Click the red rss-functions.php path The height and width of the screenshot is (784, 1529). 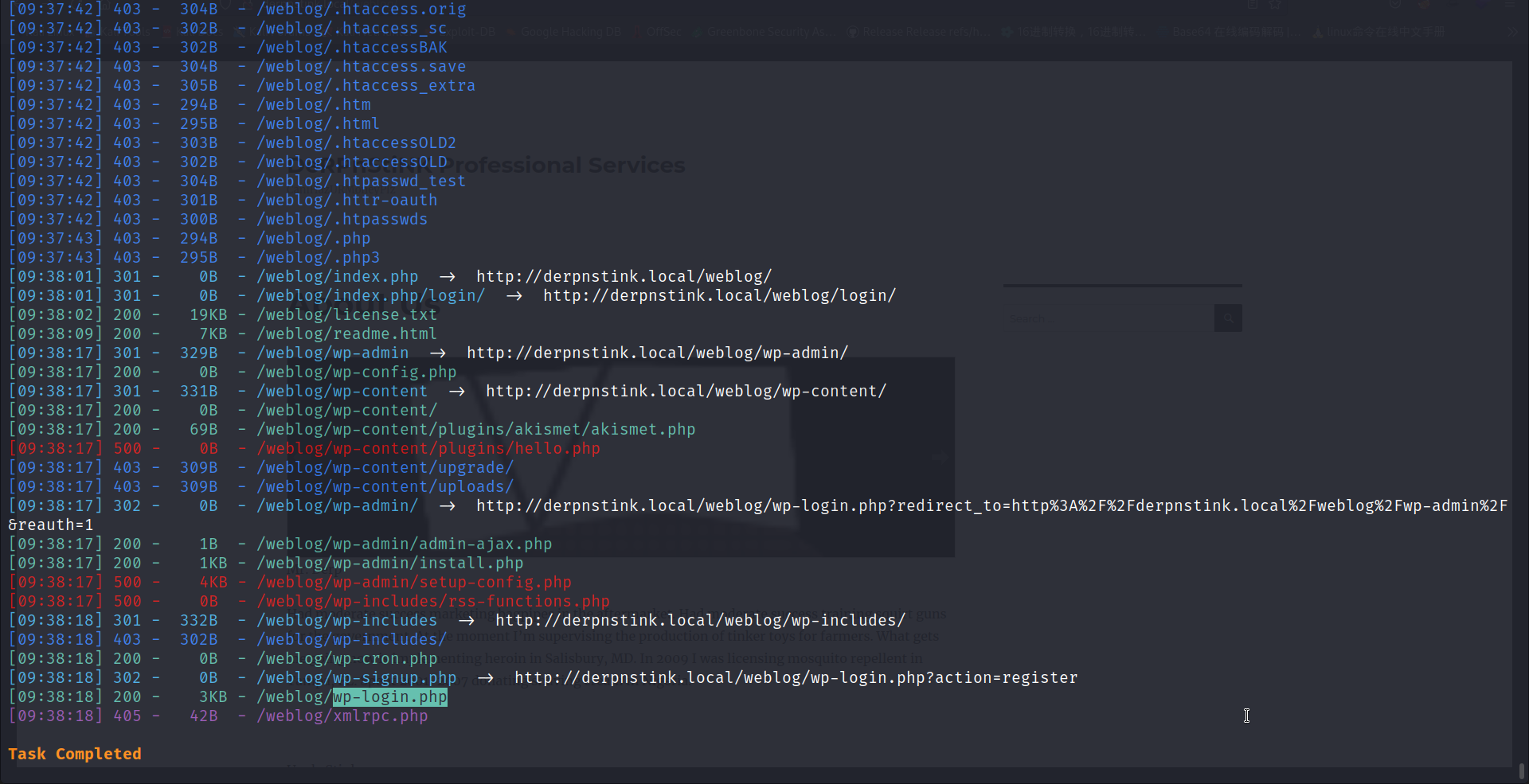[432, 602]
